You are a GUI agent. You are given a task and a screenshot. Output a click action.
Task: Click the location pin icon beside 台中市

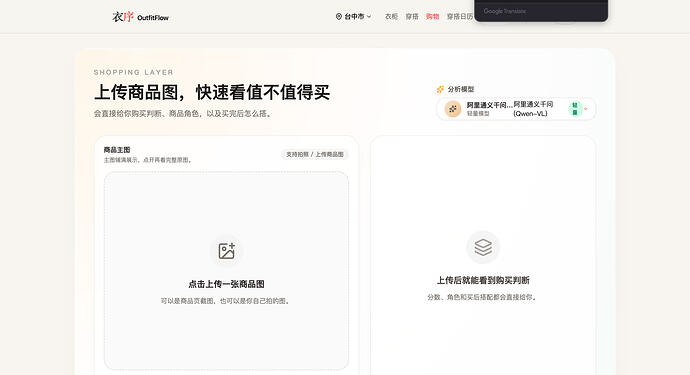pos(338,17)
